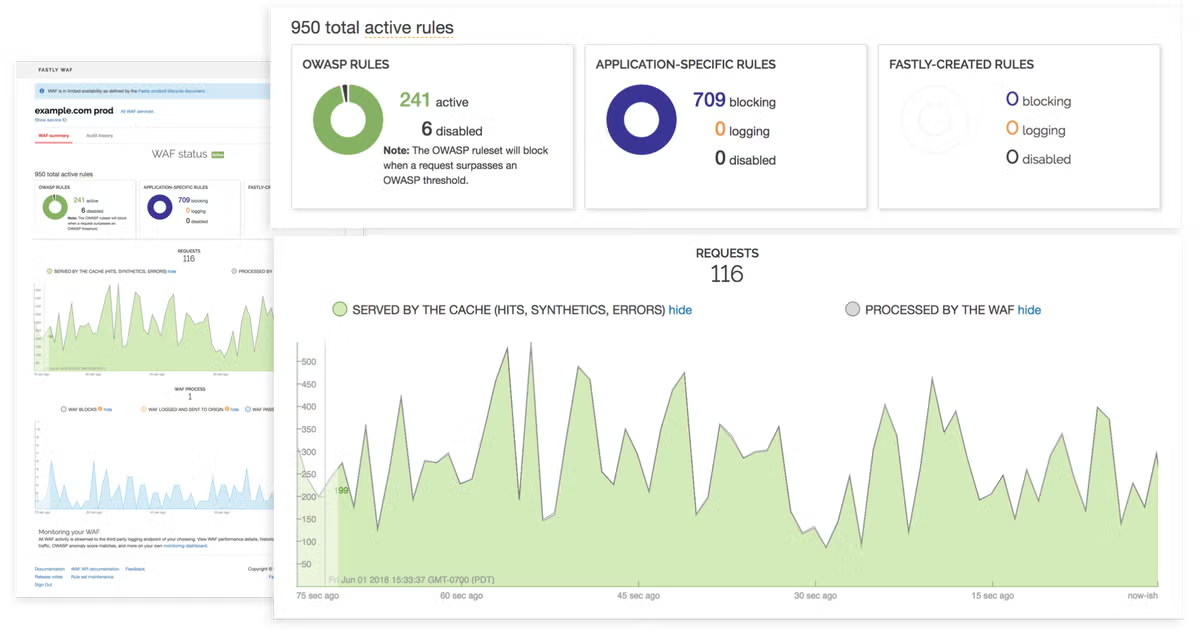Expand Show service ID under example.com prod
1200x630 pixels.
coord(50,119)
